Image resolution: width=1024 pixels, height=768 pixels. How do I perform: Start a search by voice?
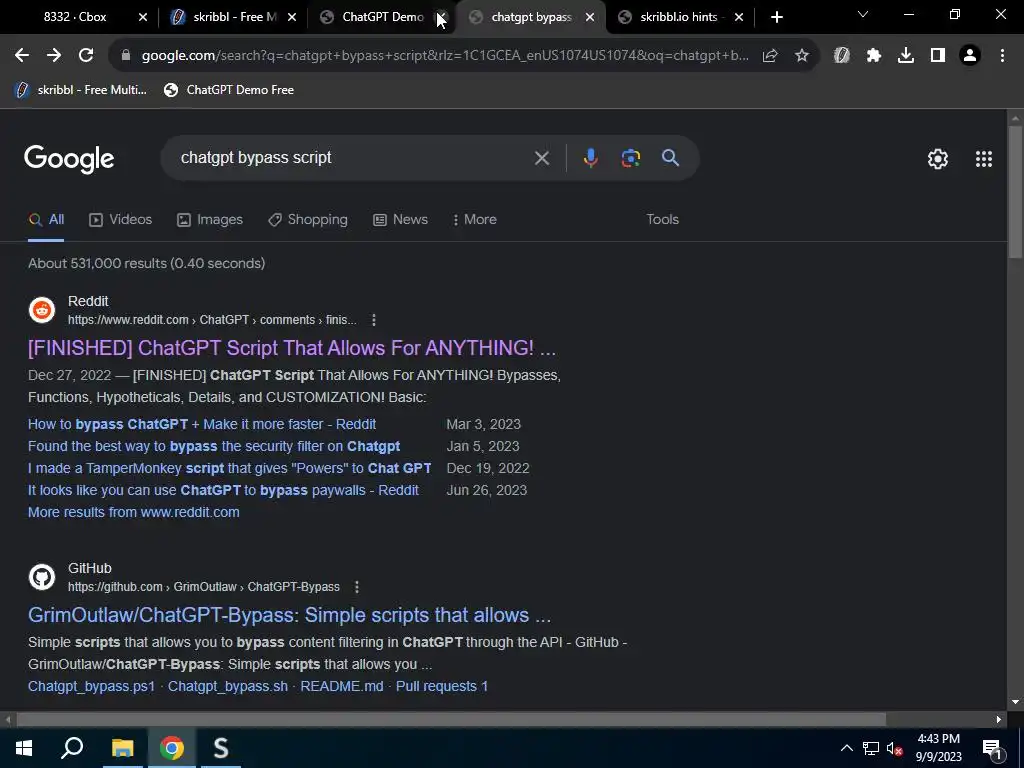(x=590, y=158)
